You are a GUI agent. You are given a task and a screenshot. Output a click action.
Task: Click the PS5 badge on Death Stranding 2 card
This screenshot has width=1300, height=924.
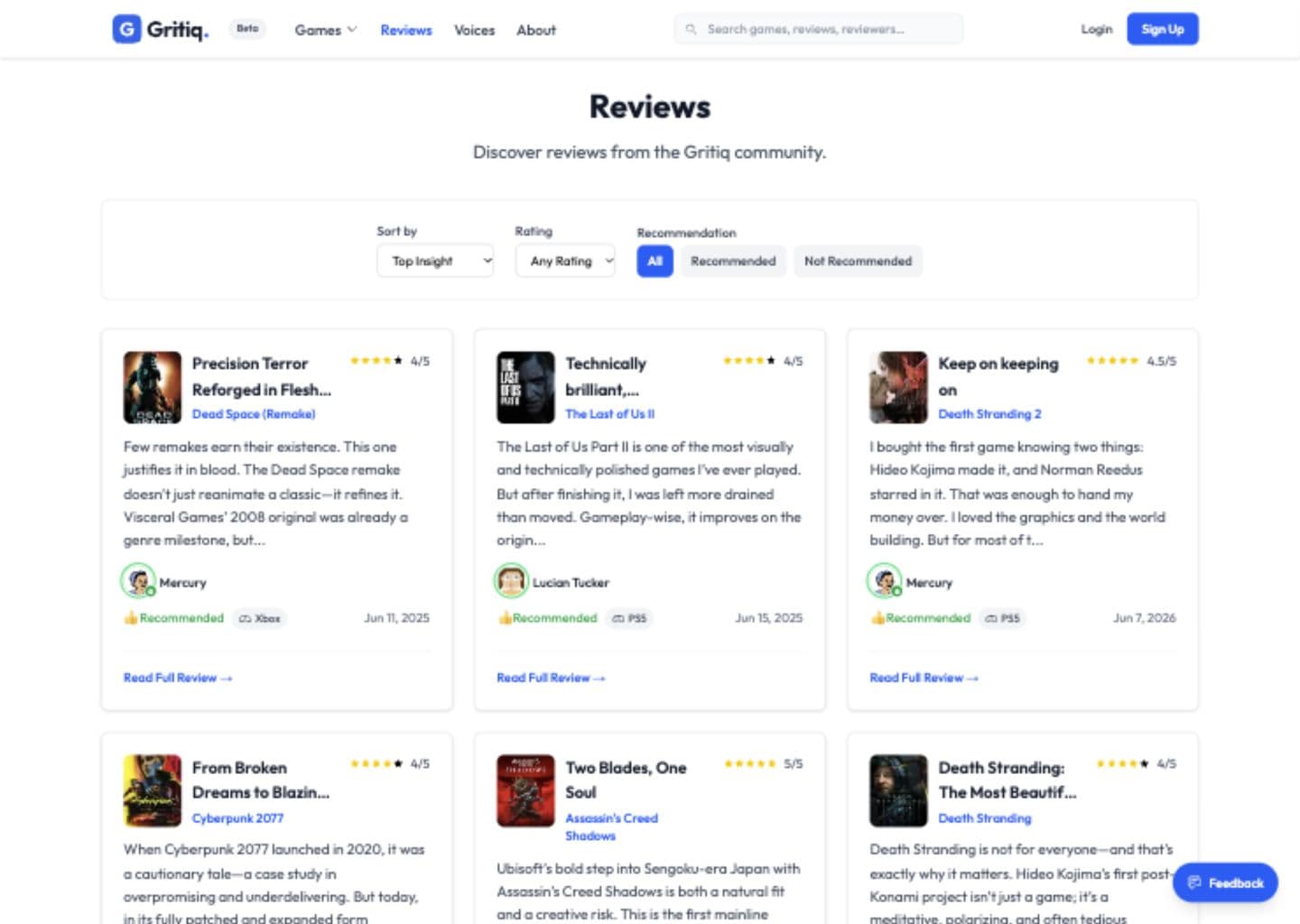click(x=1002, y=618)
